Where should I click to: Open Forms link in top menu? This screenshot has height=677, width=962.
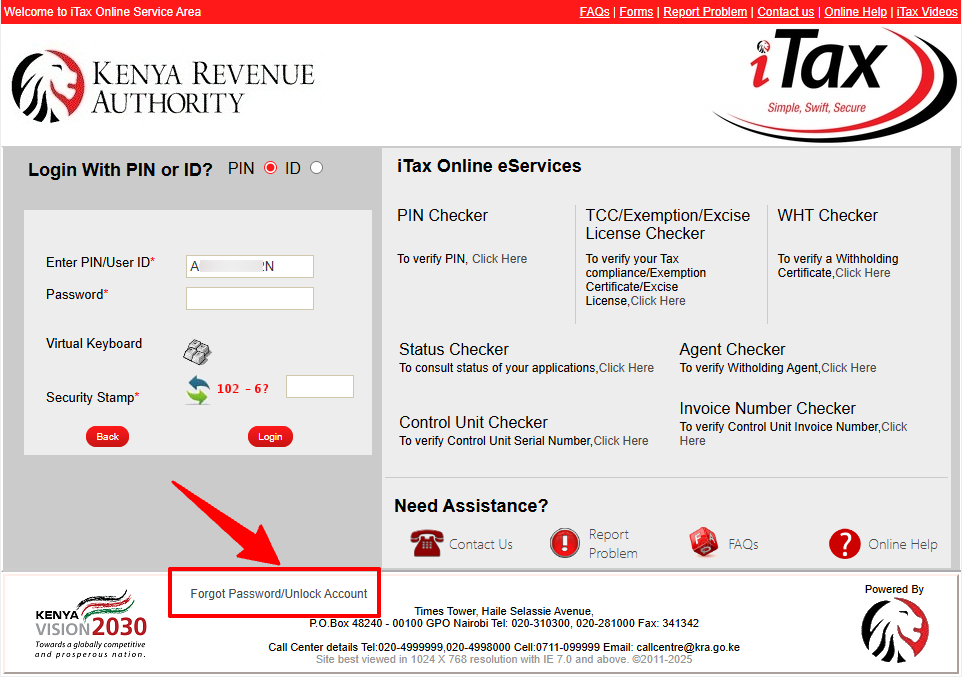point(636,12)
